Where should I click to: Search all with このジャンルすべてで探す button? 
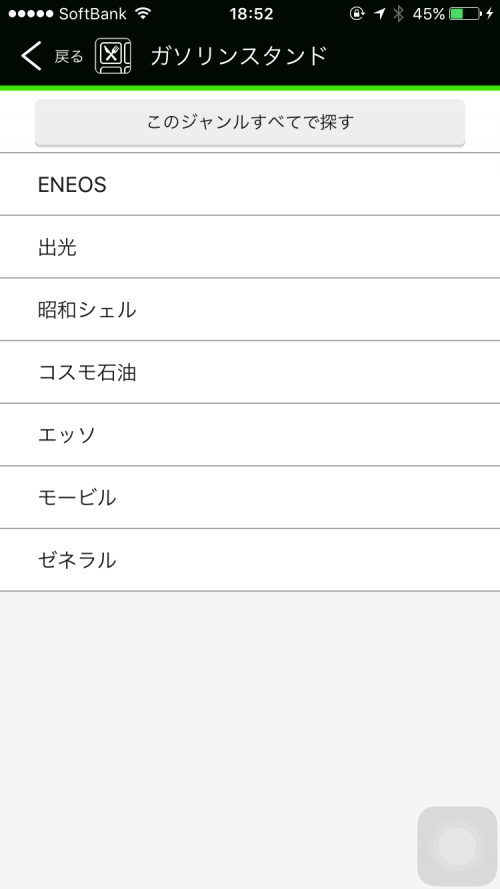point(250,122)
